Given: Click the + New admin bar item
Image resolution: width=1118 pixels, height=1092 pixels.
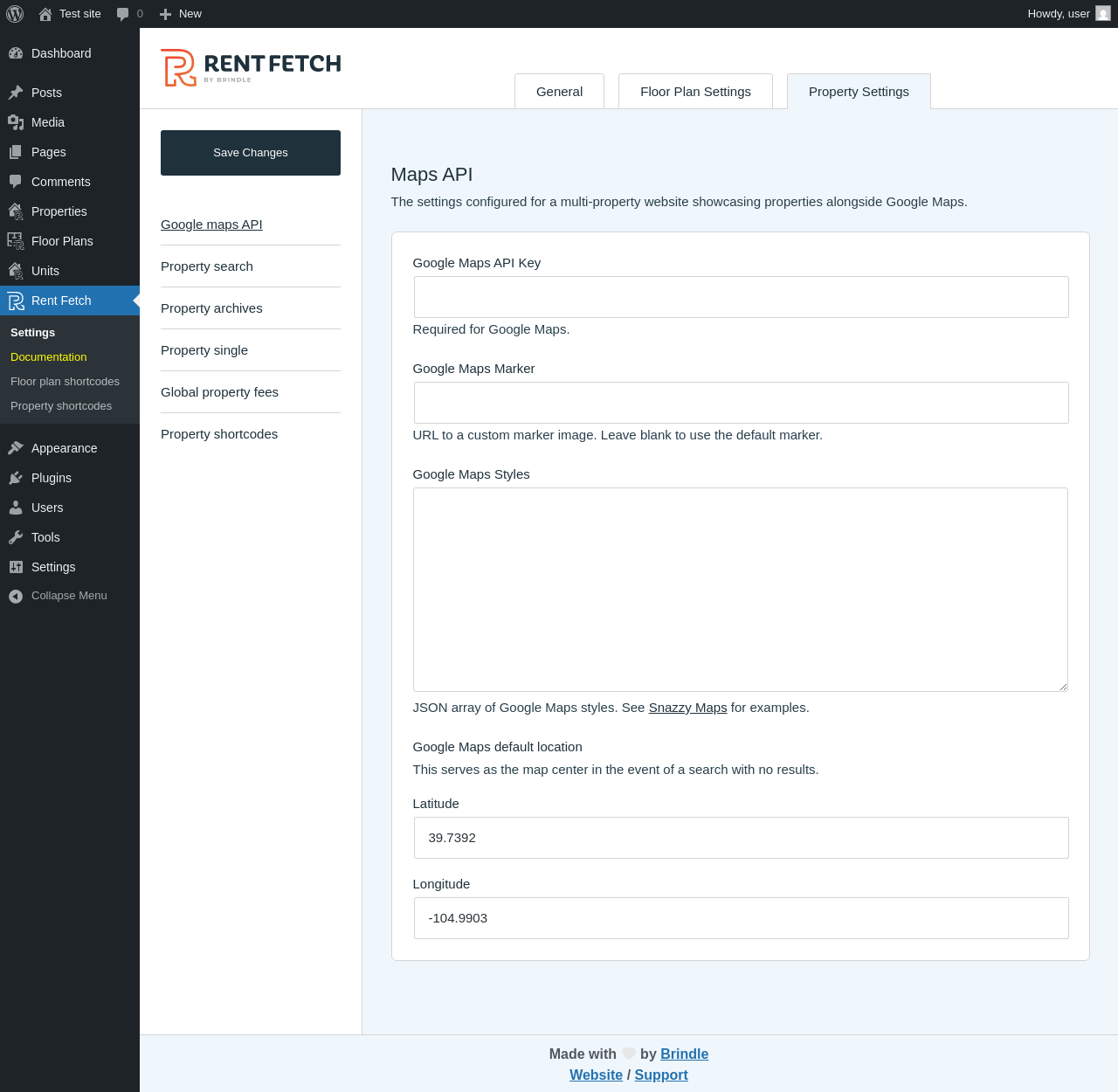Looking at the screenshot, I should coord(181,14).
